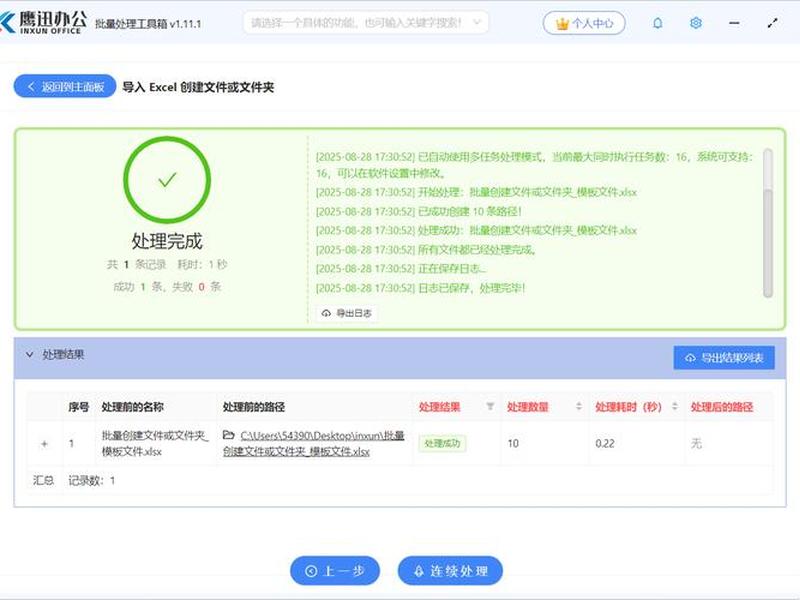Minimize the window with the dash icon
Screen dimensions: 800x600
[734, 23]
